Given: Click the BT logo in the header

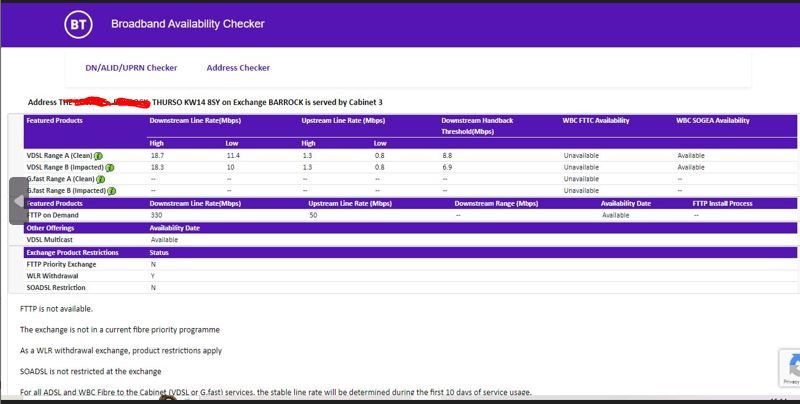Looking at the screenshot, I should (x=78, y=24).
